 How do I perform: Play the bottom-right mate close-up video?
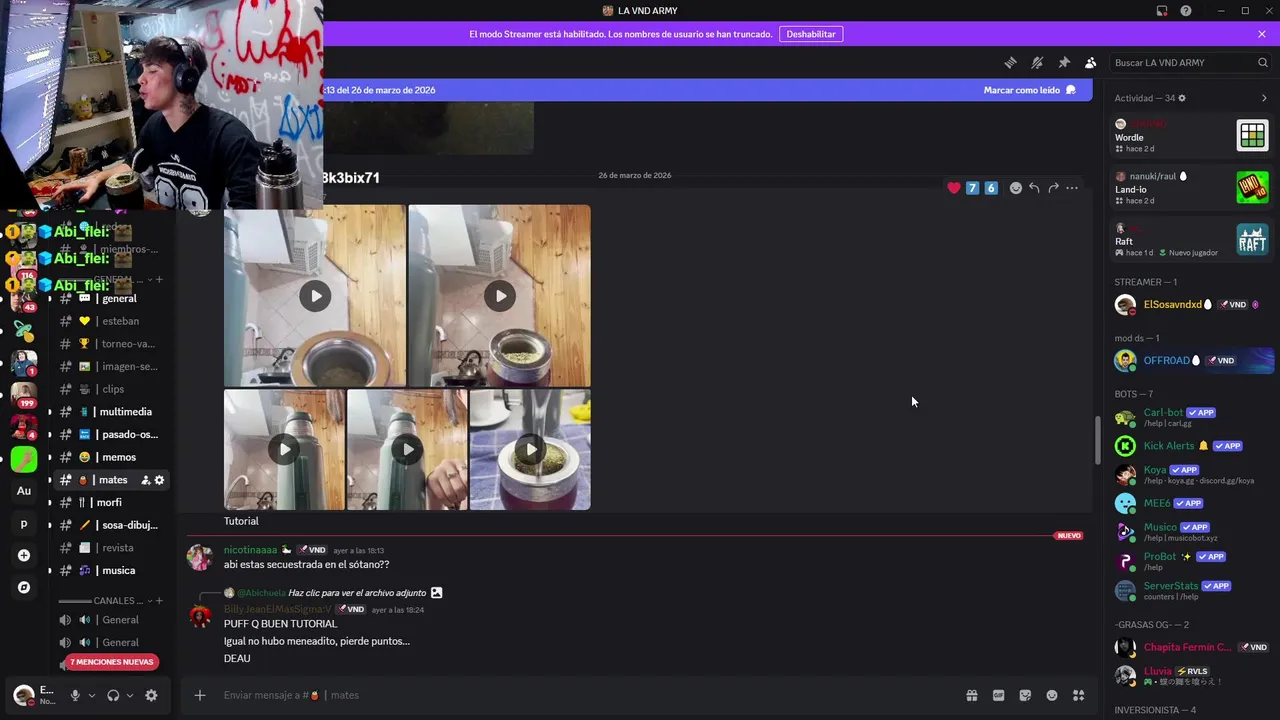coord(530,450)
